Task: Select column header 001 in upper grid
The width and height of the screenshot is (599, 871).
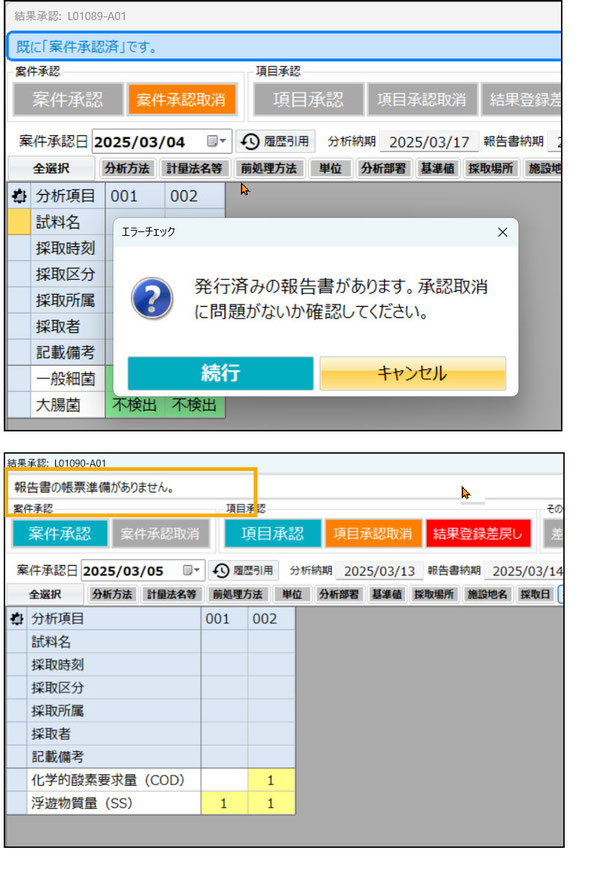Action: 135,196
